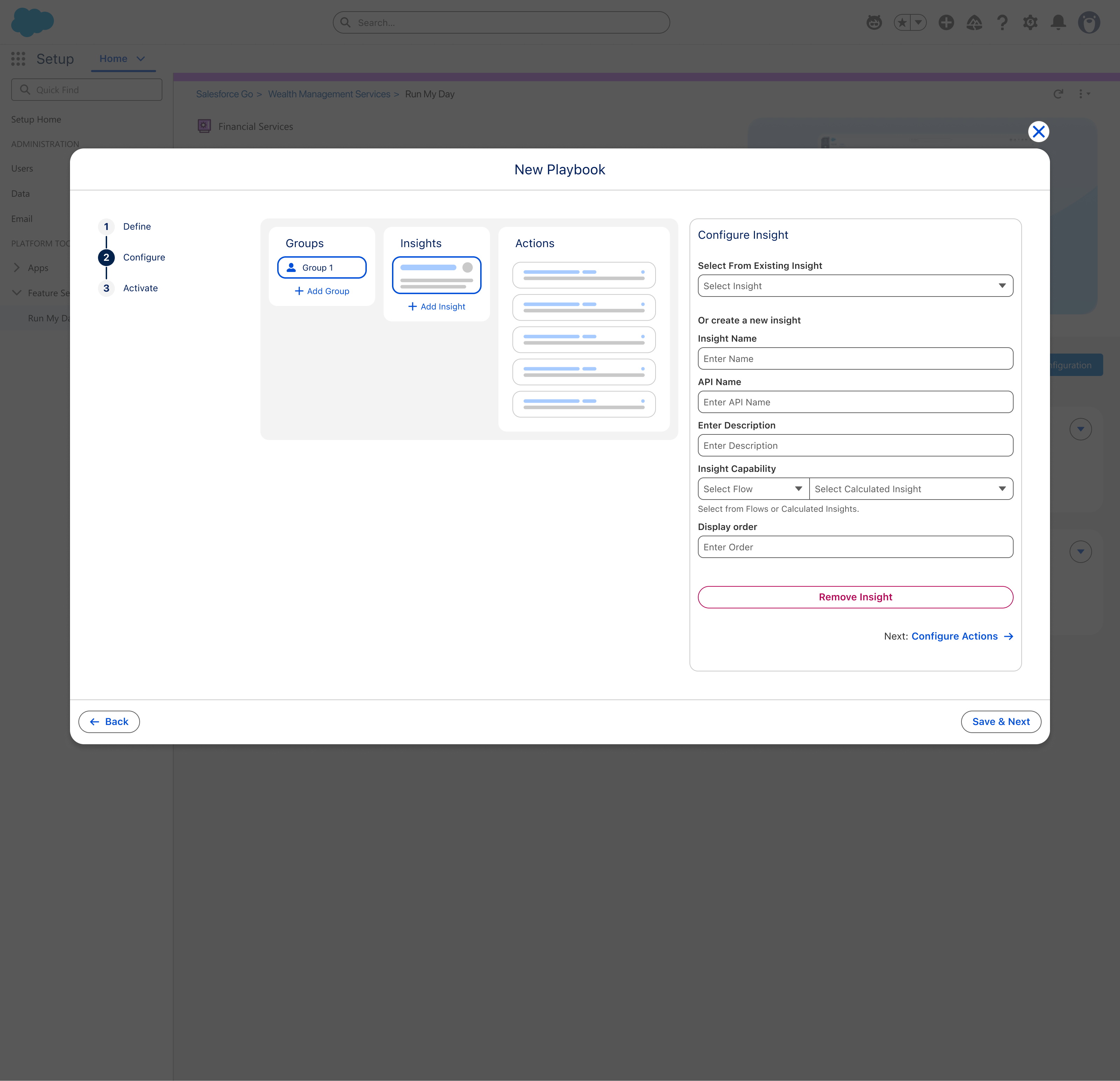Click the global Create plus icon
Image resolution: width=1120 pixels, height=1081 pixels.
click(946, 22)
